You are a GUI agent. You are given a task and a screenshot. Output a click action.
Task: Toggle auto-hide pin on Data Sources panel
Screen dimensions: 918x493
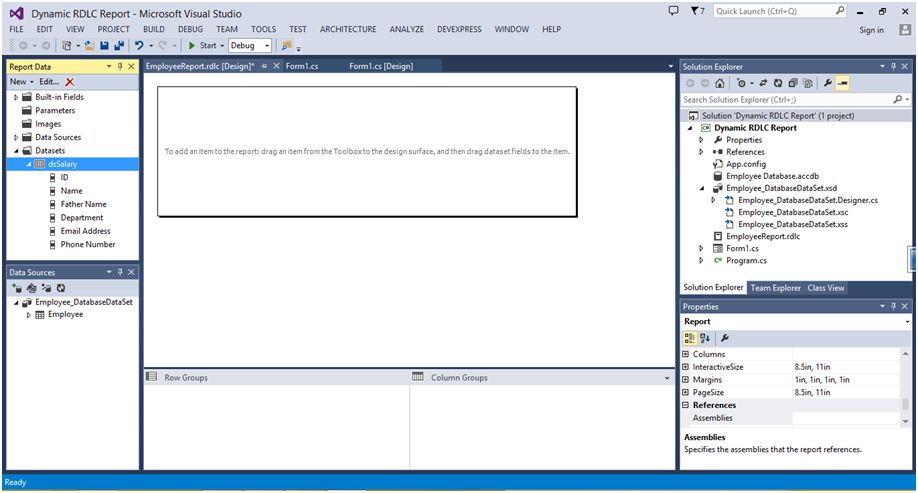pyautogui.click(x=120, y=272)
